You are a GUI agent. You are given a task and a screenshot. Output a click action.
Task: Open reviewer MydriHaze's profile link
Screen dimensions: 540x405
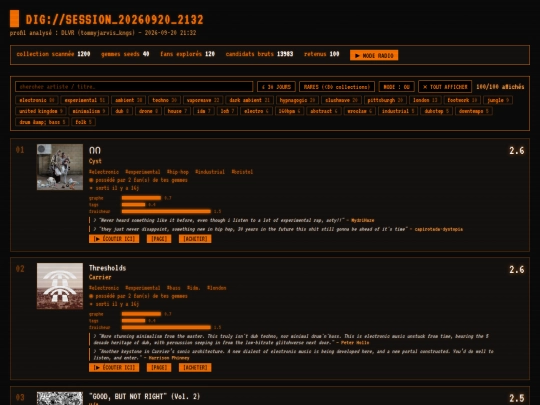(x=362, y=220)
